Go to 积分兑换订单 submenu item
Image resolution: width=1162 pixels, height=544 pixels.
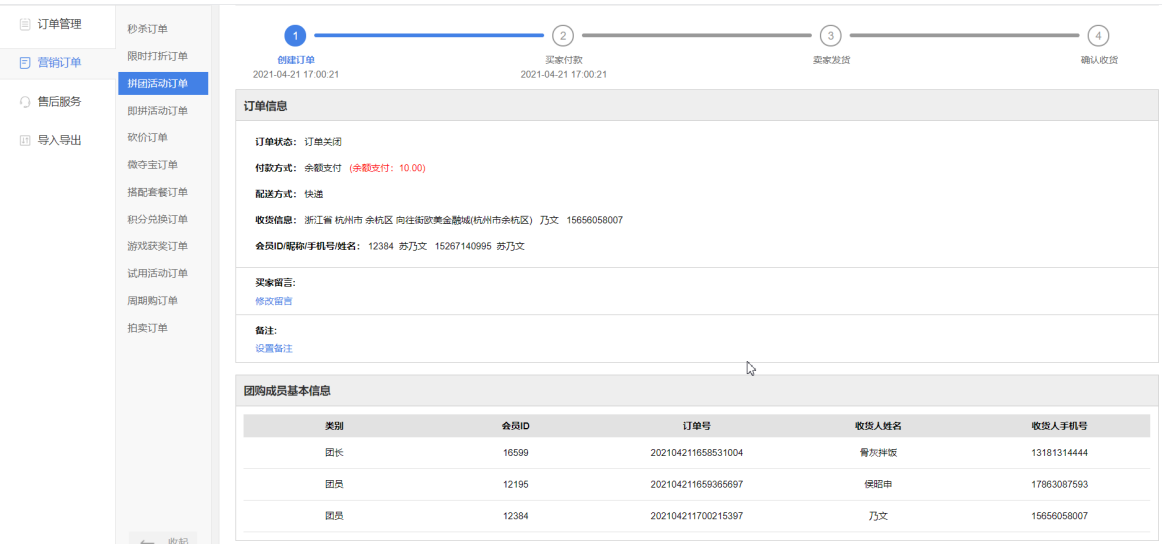click(157, 219)
